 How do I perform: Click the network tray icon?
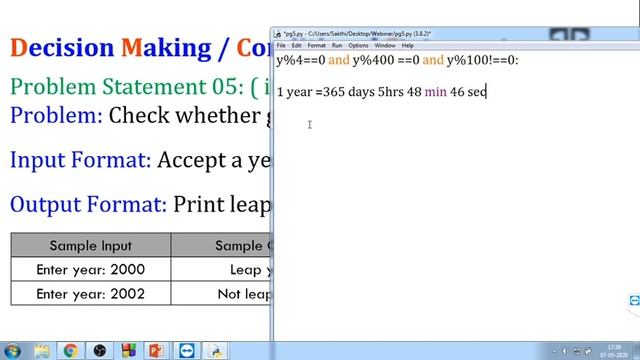point(577,351)
